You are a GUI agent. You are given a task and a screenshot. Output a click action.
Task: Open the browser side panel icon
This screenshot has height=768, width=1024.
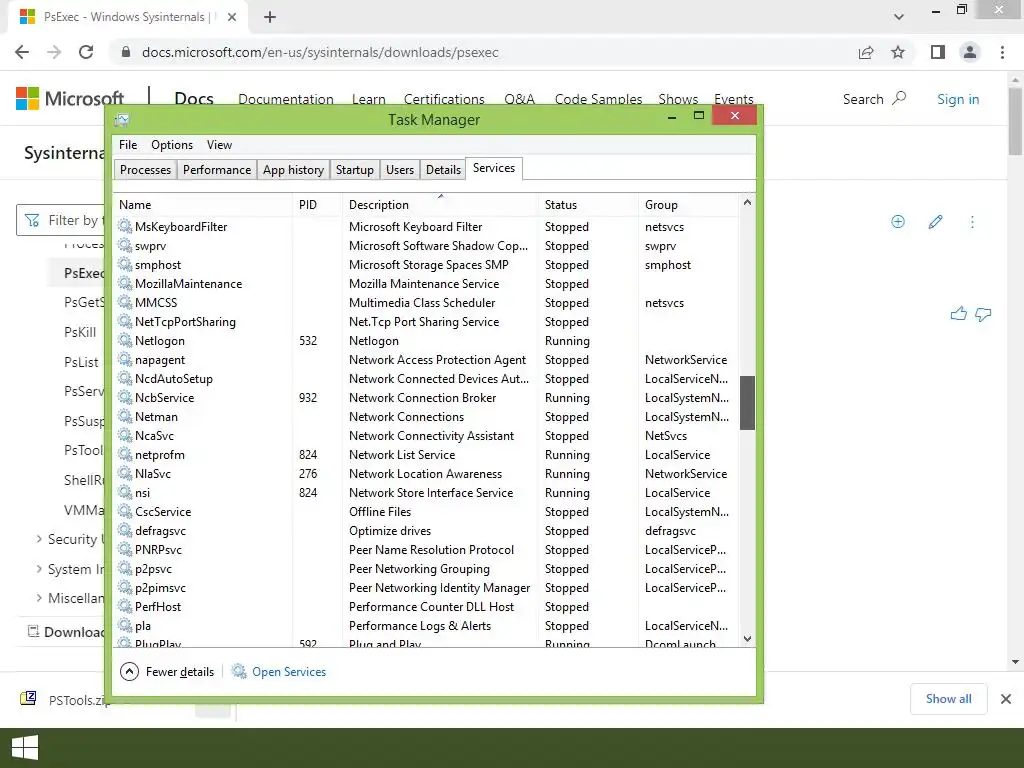pyautogui.click(x=938, y=52)
